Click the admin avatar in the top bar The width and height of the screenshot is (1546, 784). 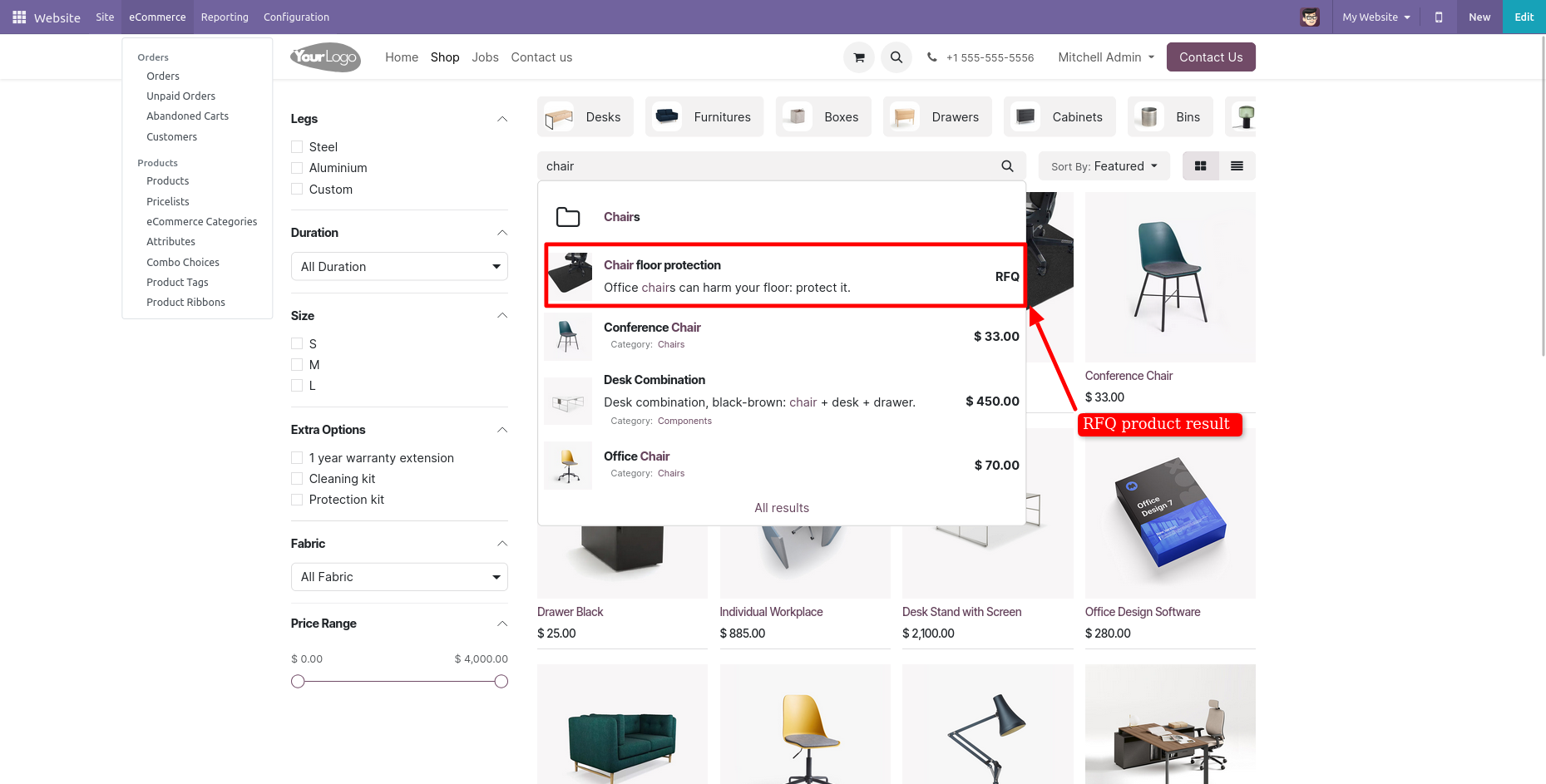pyautogui.click(x=1310, y=17)
